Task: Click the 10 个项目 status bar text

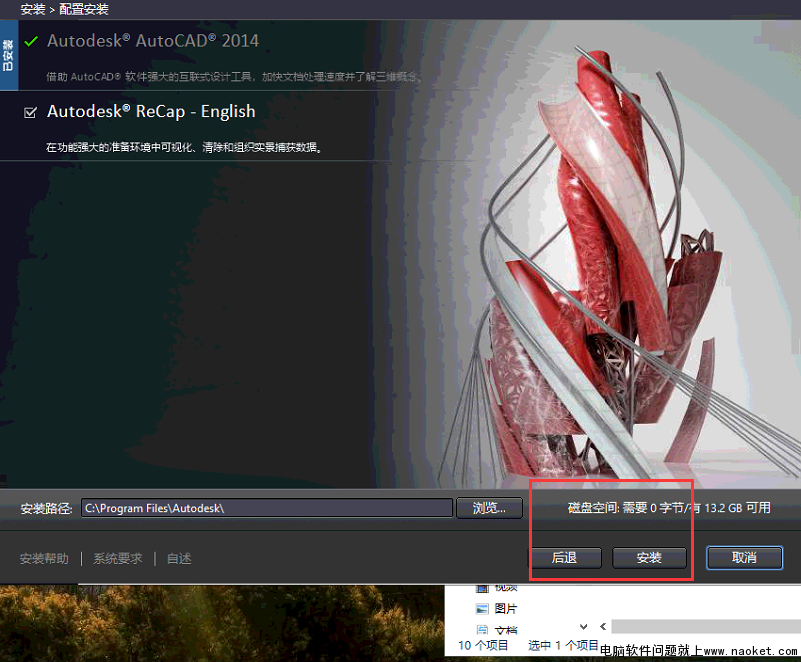Action: [483, 645]
